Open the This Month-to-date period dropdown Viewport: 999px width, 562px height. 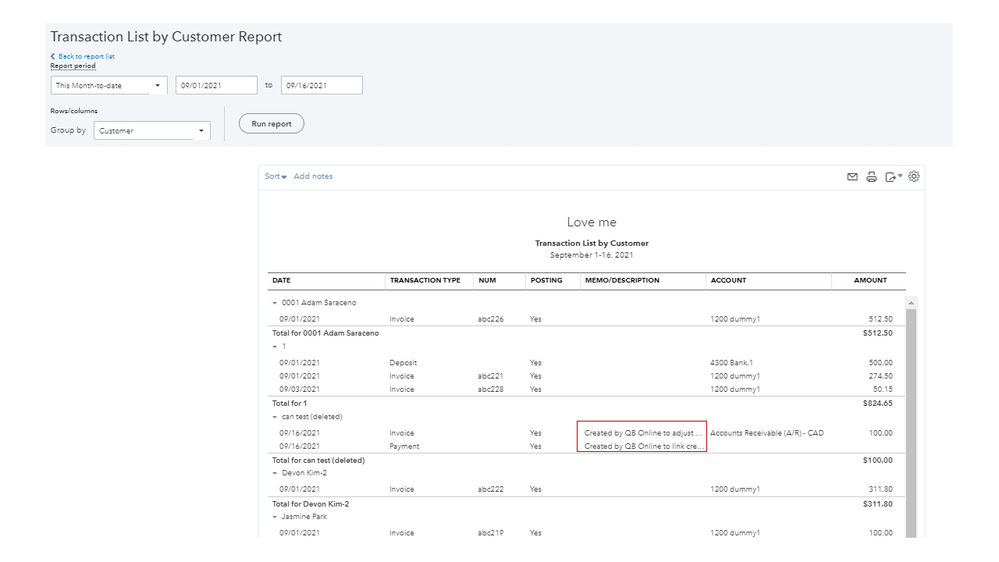[108, 86]
